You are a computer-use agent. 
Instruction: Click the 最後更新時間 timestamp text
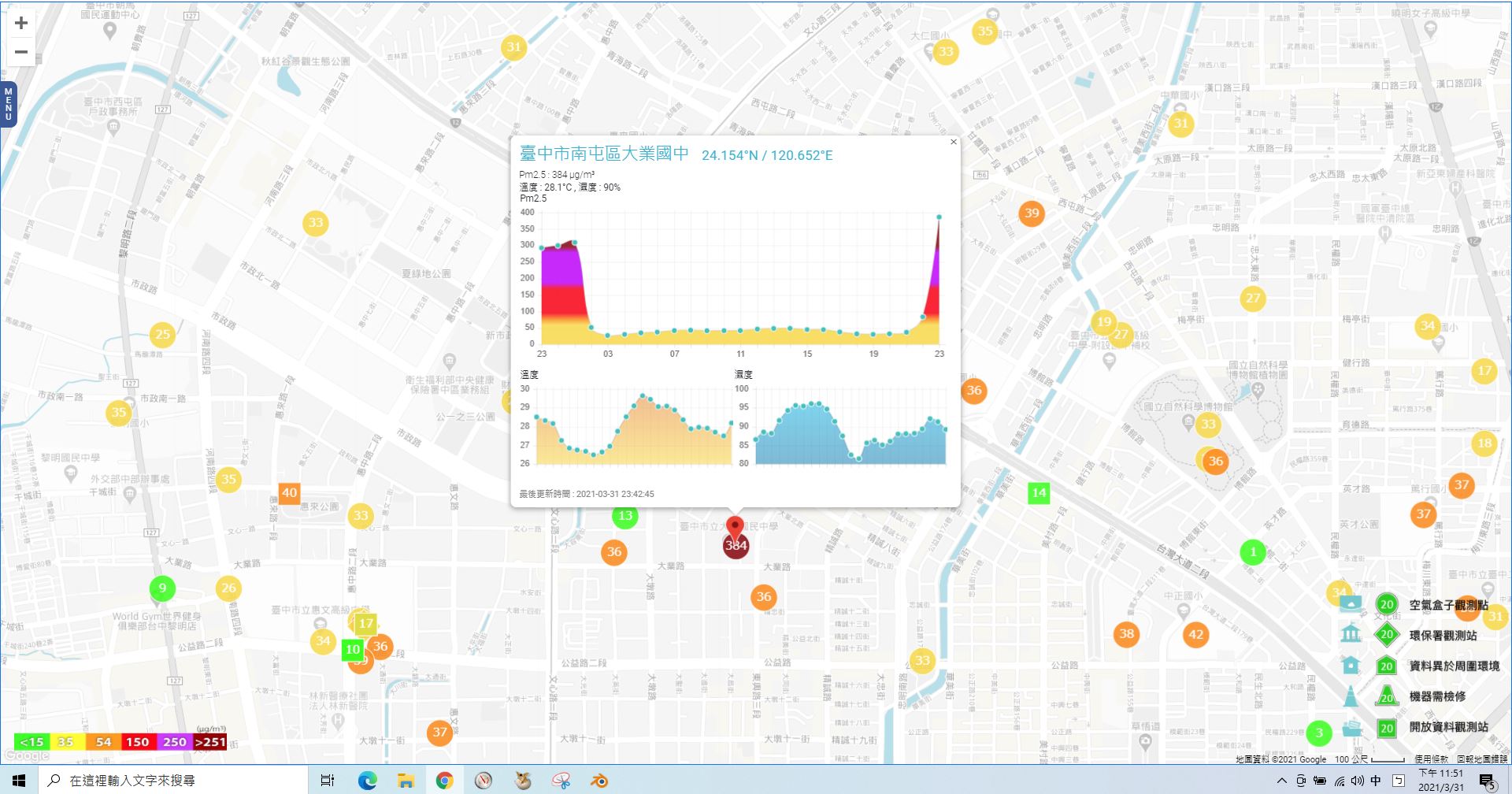click(x=587, y=494)
